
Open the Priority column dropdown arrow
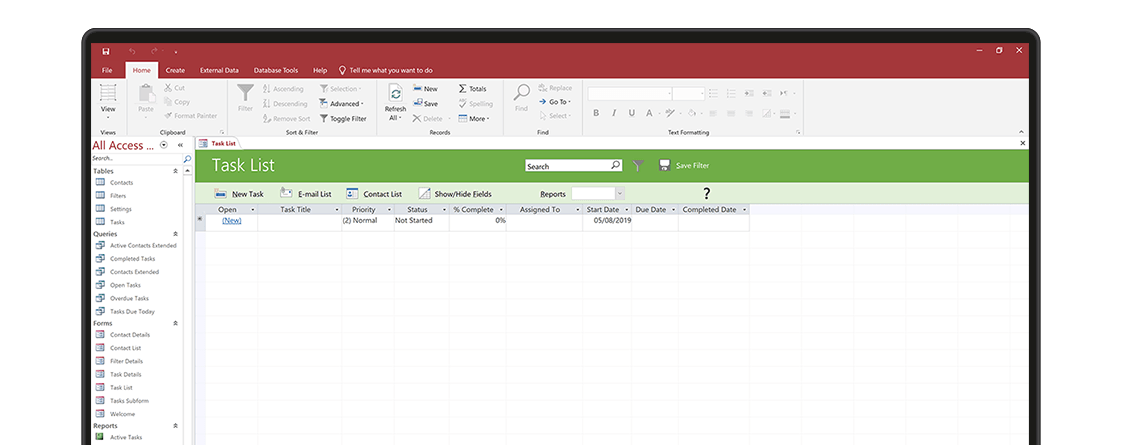click(388, 210)
